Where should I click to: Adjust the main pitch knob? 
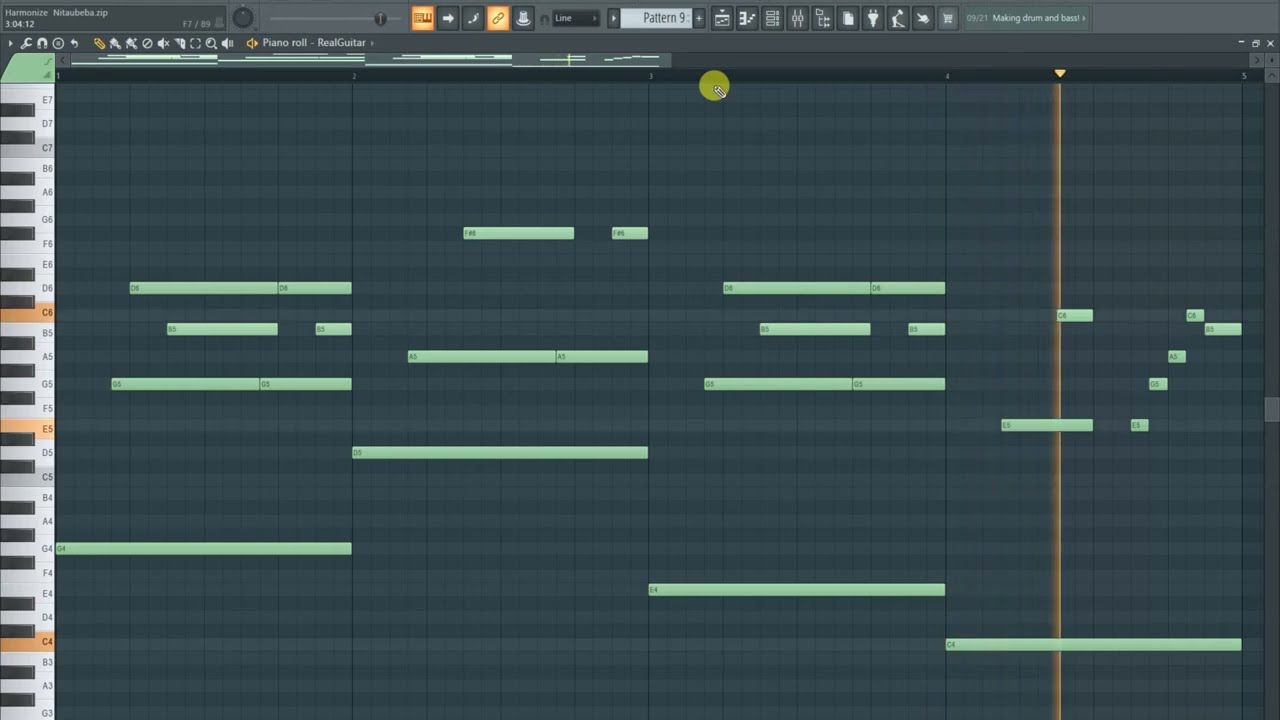[x=243, y=18]
